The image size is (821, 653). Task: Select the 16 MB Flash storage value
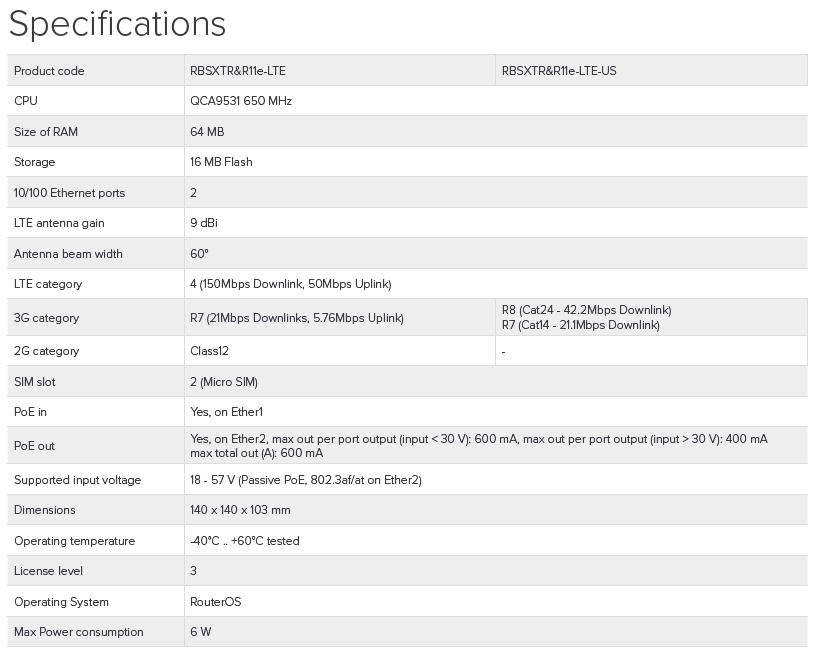pyautogui.click(x=221, y=162)
